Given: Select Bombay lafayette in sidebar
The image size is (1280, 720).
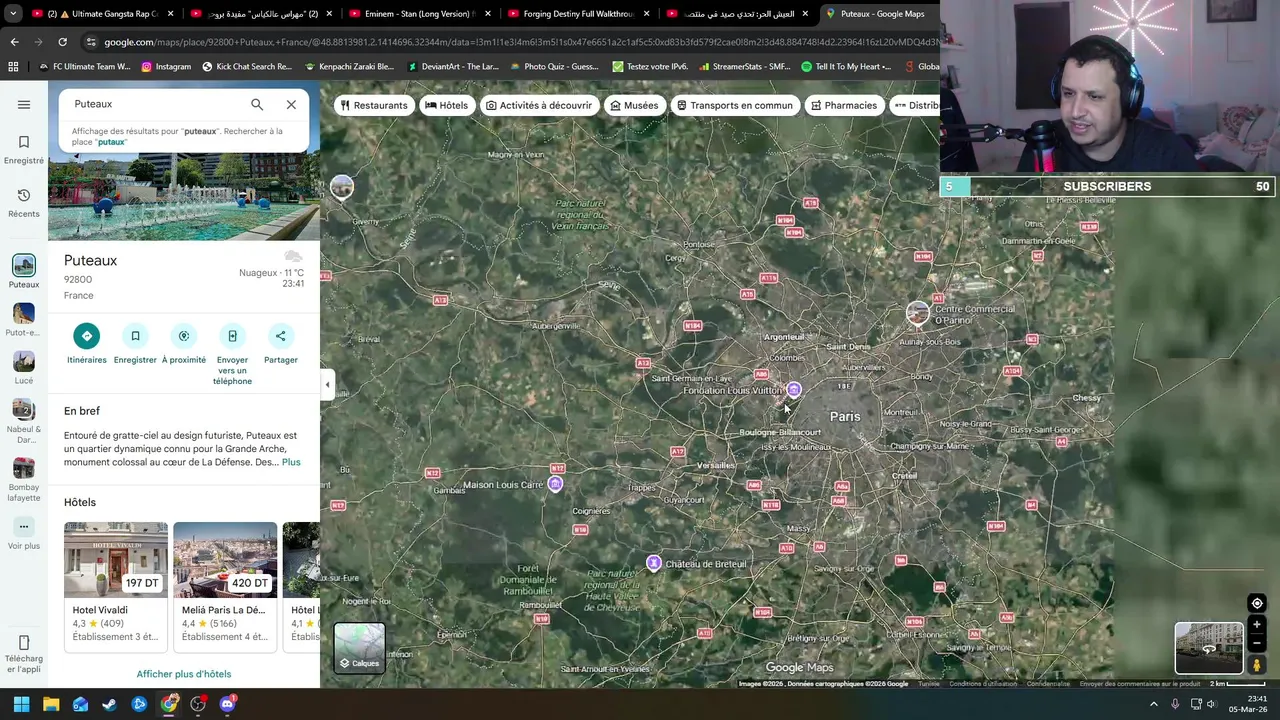Looking at the screenshot, I should pos(24,479).
